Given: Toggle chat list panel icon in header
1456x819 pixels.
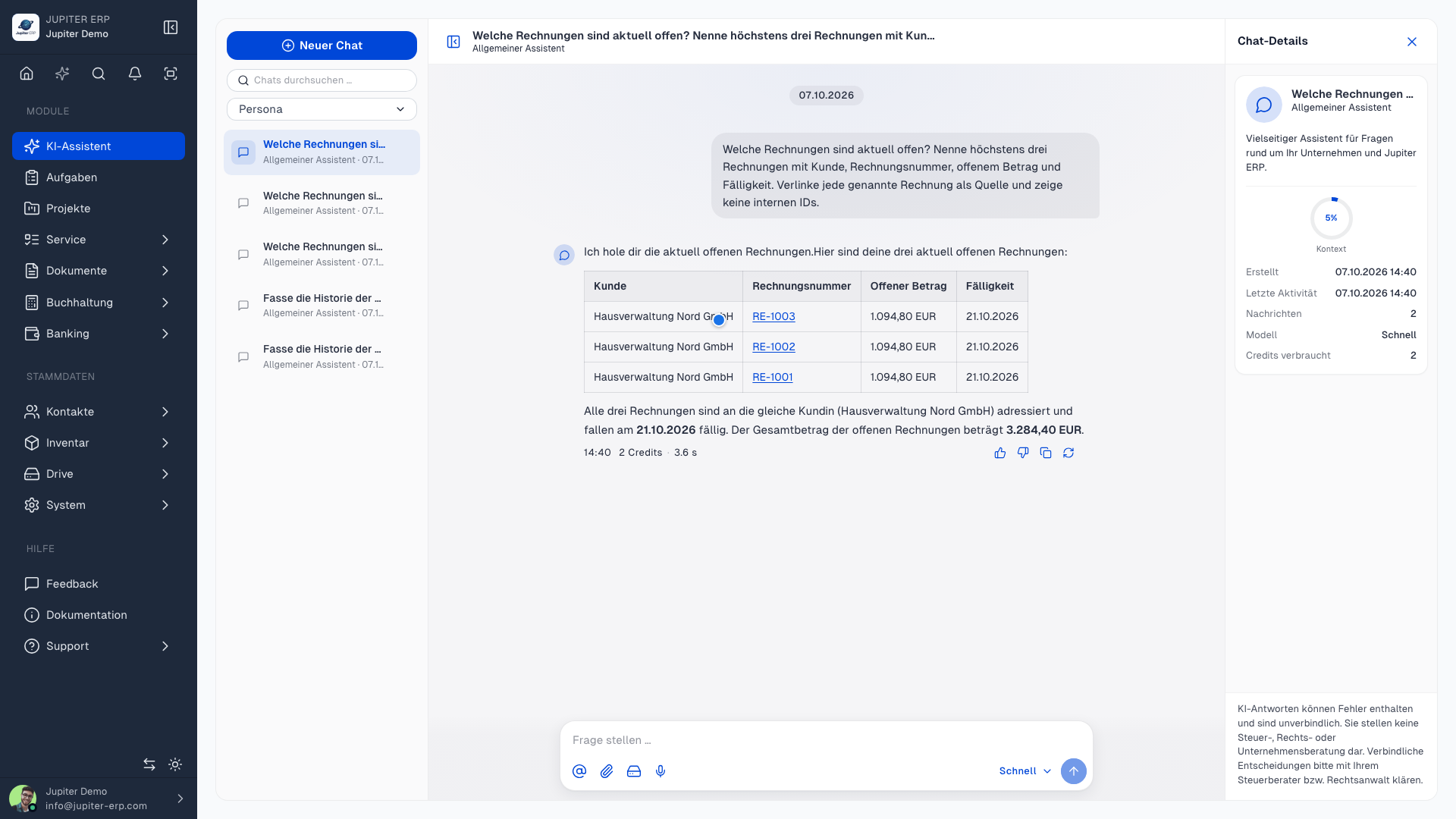Looking at the screenshot, I should 453,42.
